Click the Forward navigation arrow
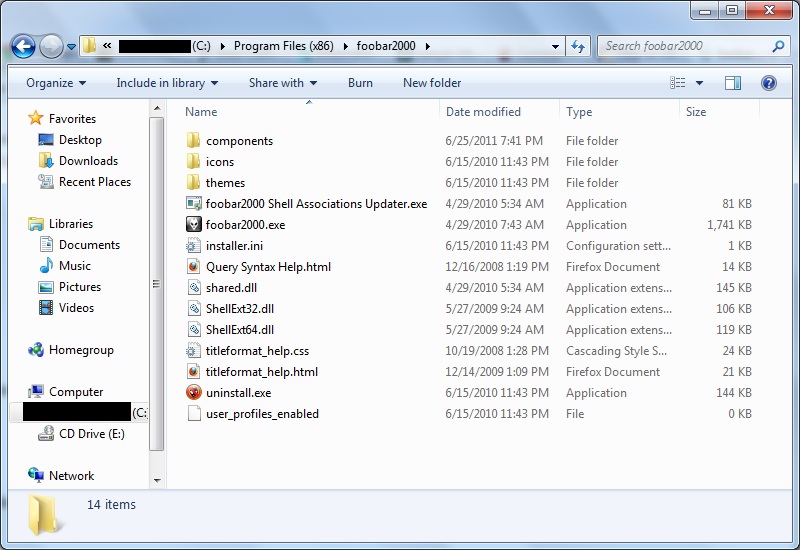Viewport: 800px width, 550px height. point(51,46)
